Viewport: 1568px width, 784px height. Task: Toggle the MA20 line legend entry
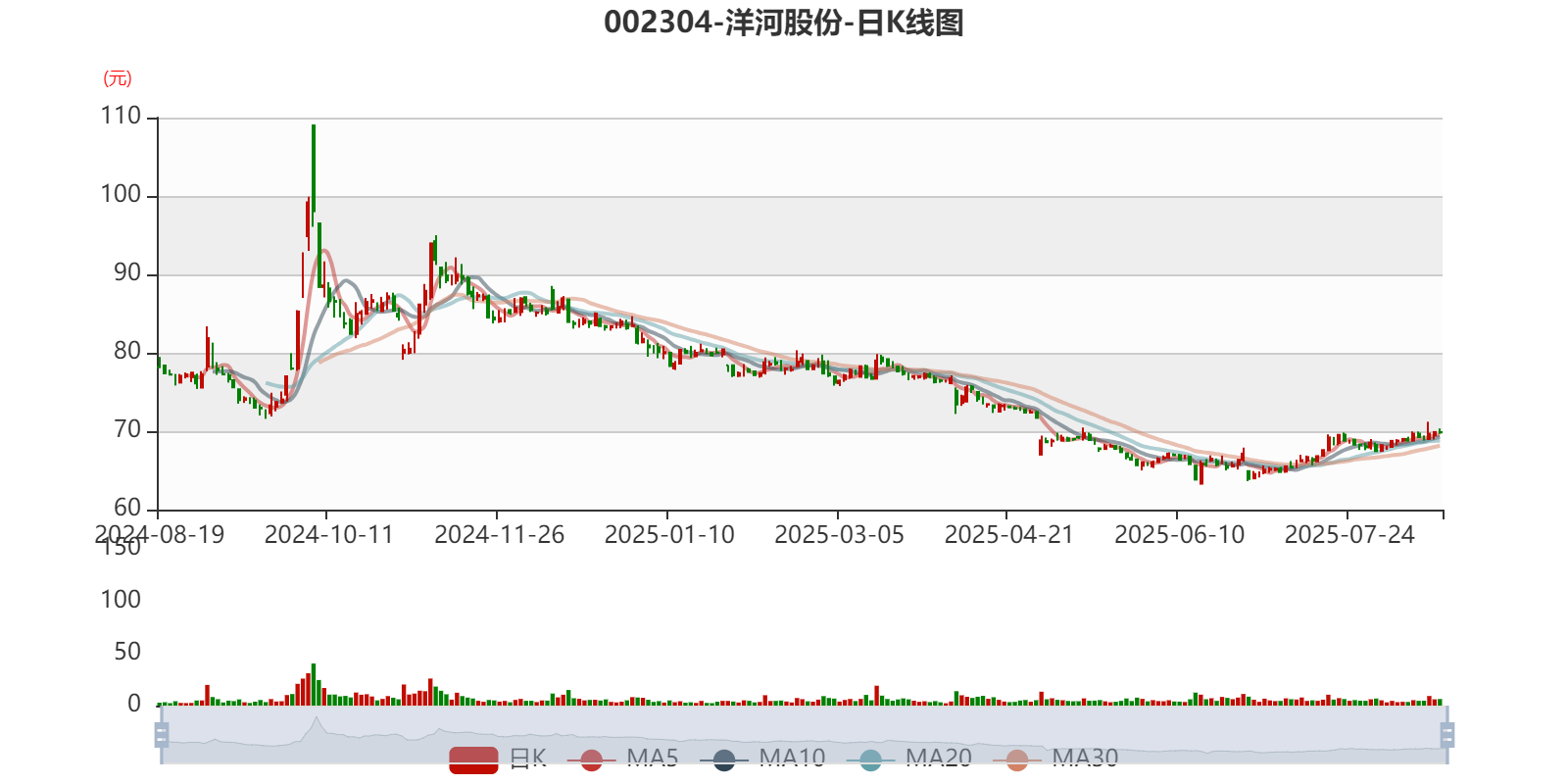point(909,759)
